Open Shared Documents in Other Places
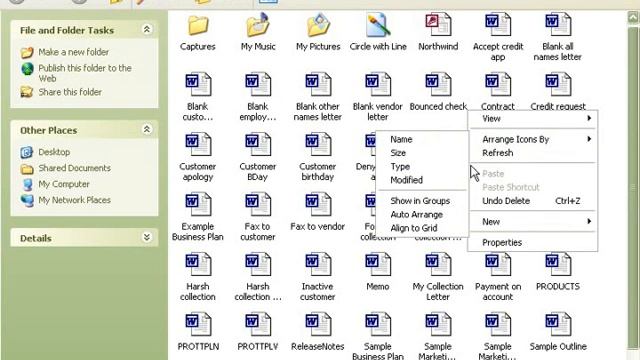 tap(74, 168)
